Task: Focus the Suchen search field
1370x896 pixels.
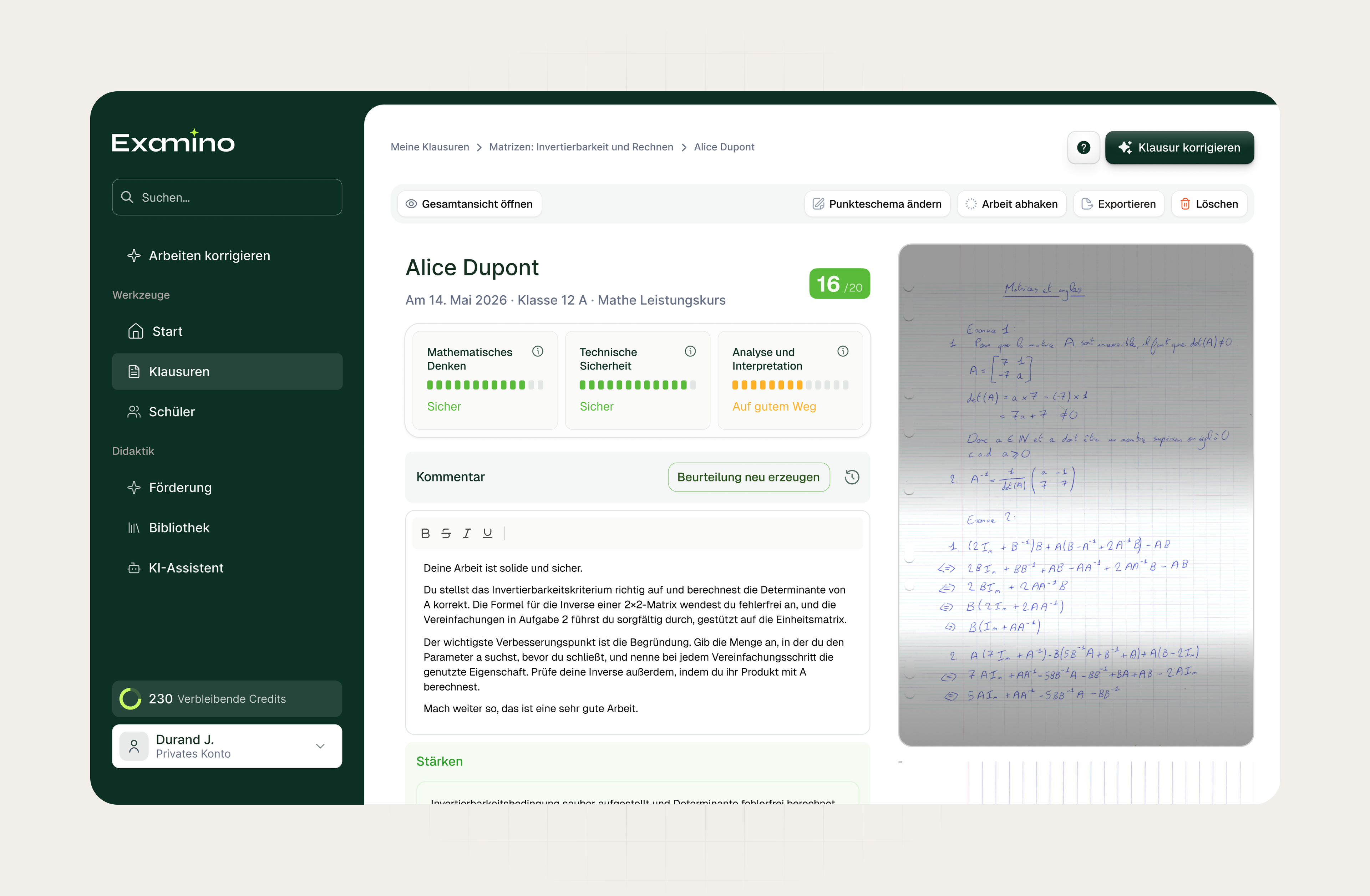Action: pos(227,197)
